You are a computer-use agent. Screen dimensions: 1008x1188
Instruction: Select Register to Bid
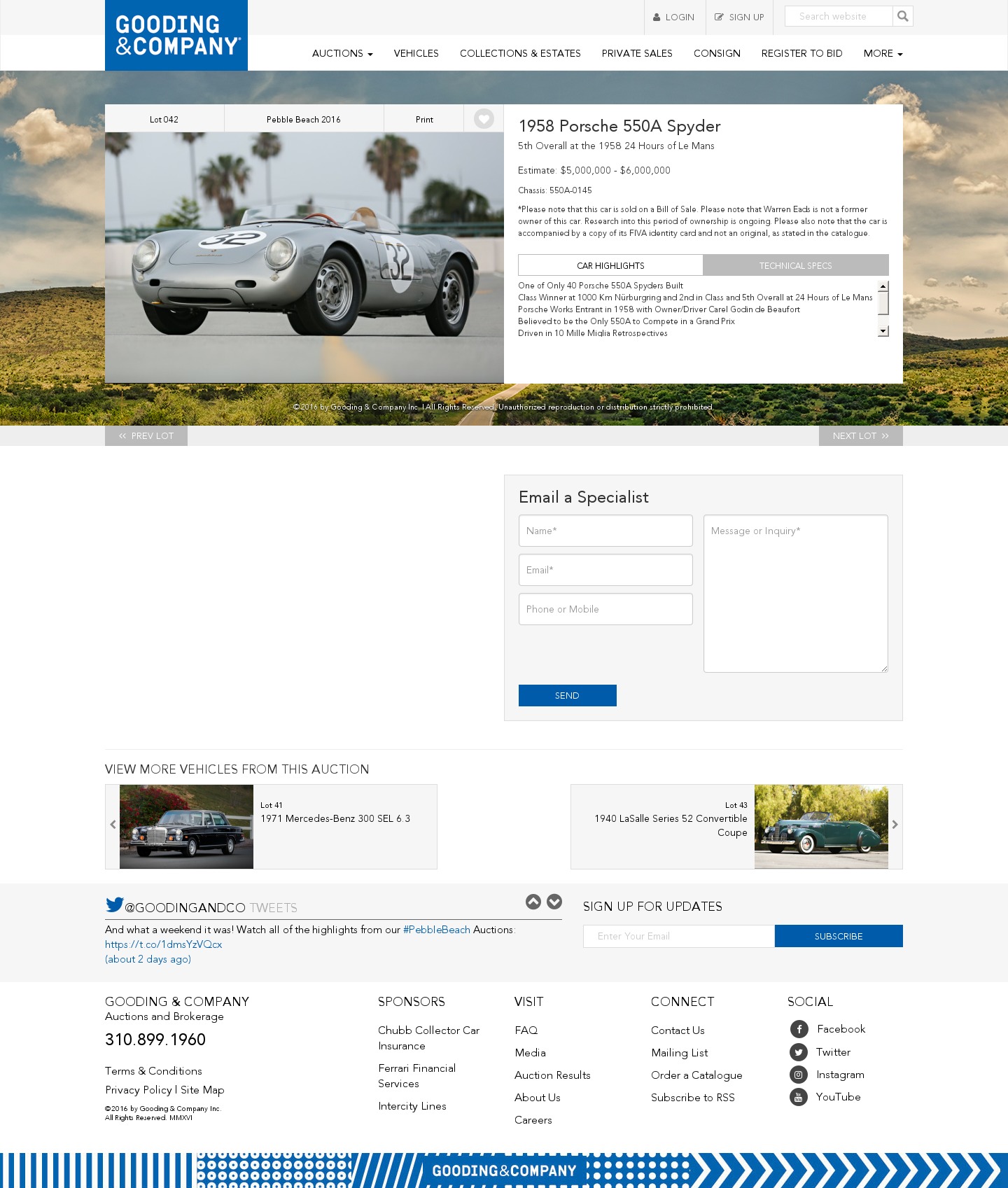coord(801,53)
